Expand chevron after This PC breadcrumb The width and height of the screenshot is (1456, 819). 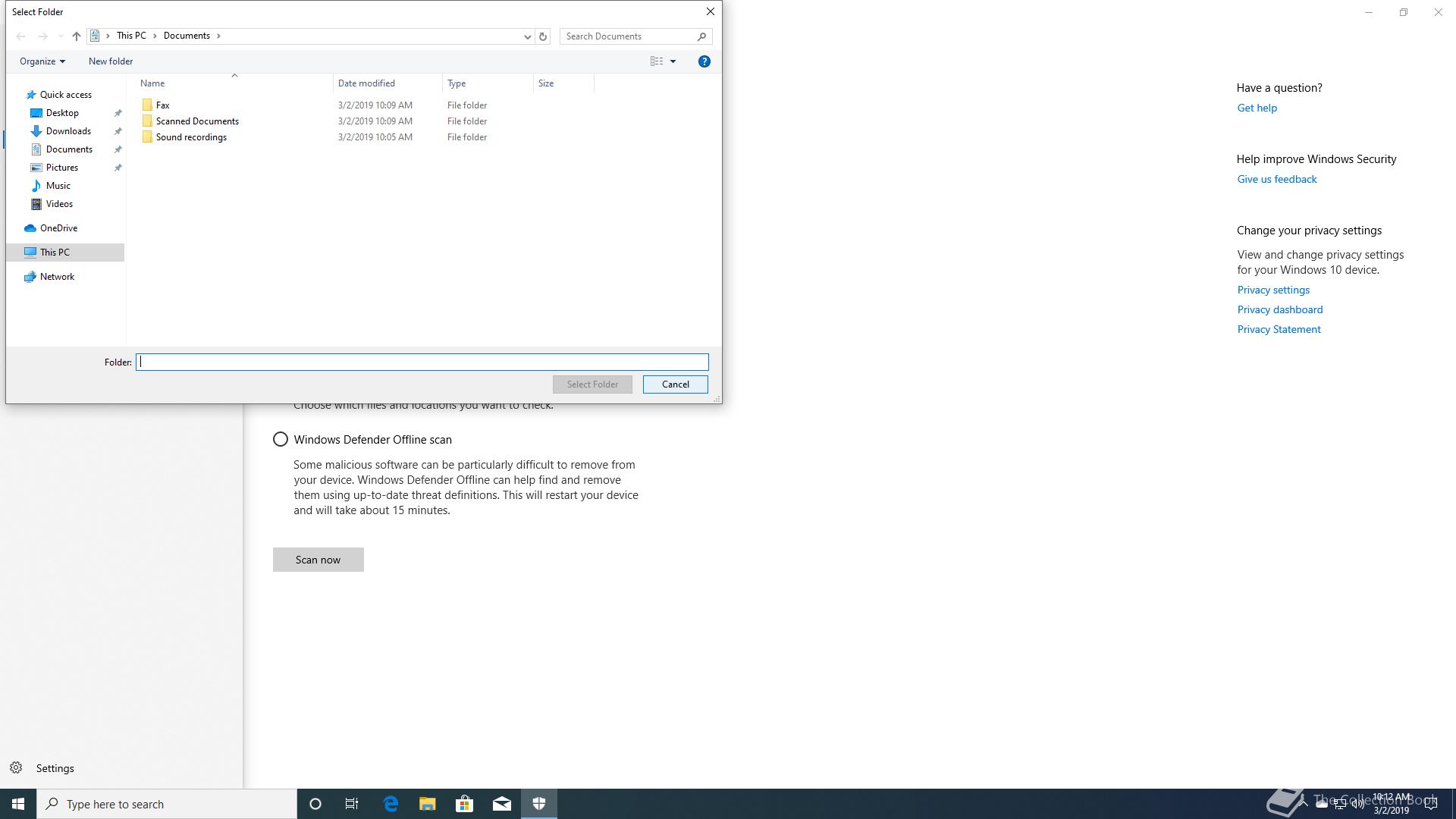click(155, 36)
